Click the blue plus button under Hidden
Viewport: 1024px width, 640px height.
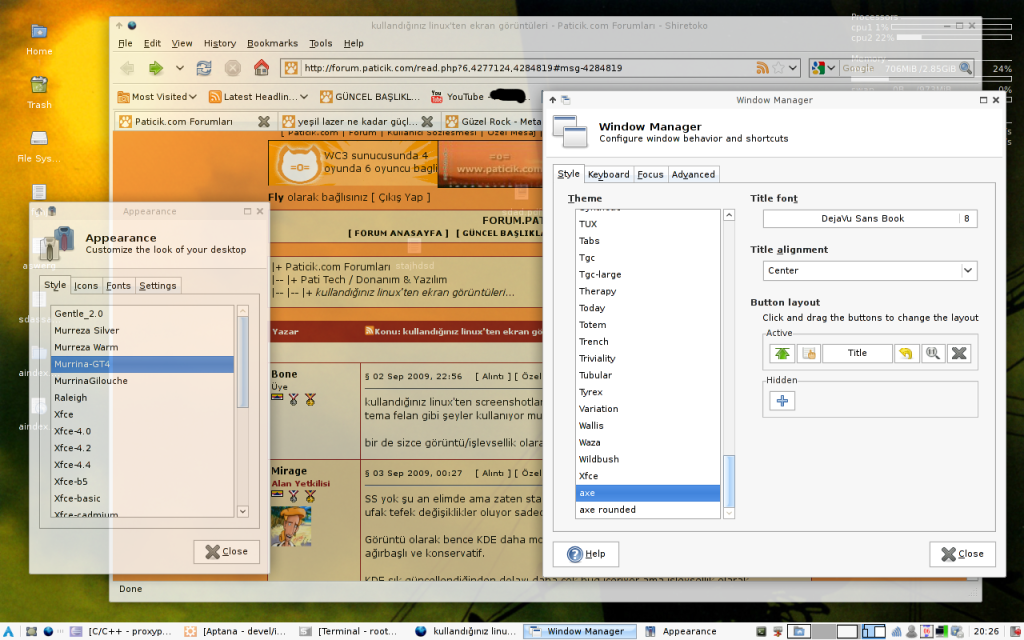(x=781, y=400)
